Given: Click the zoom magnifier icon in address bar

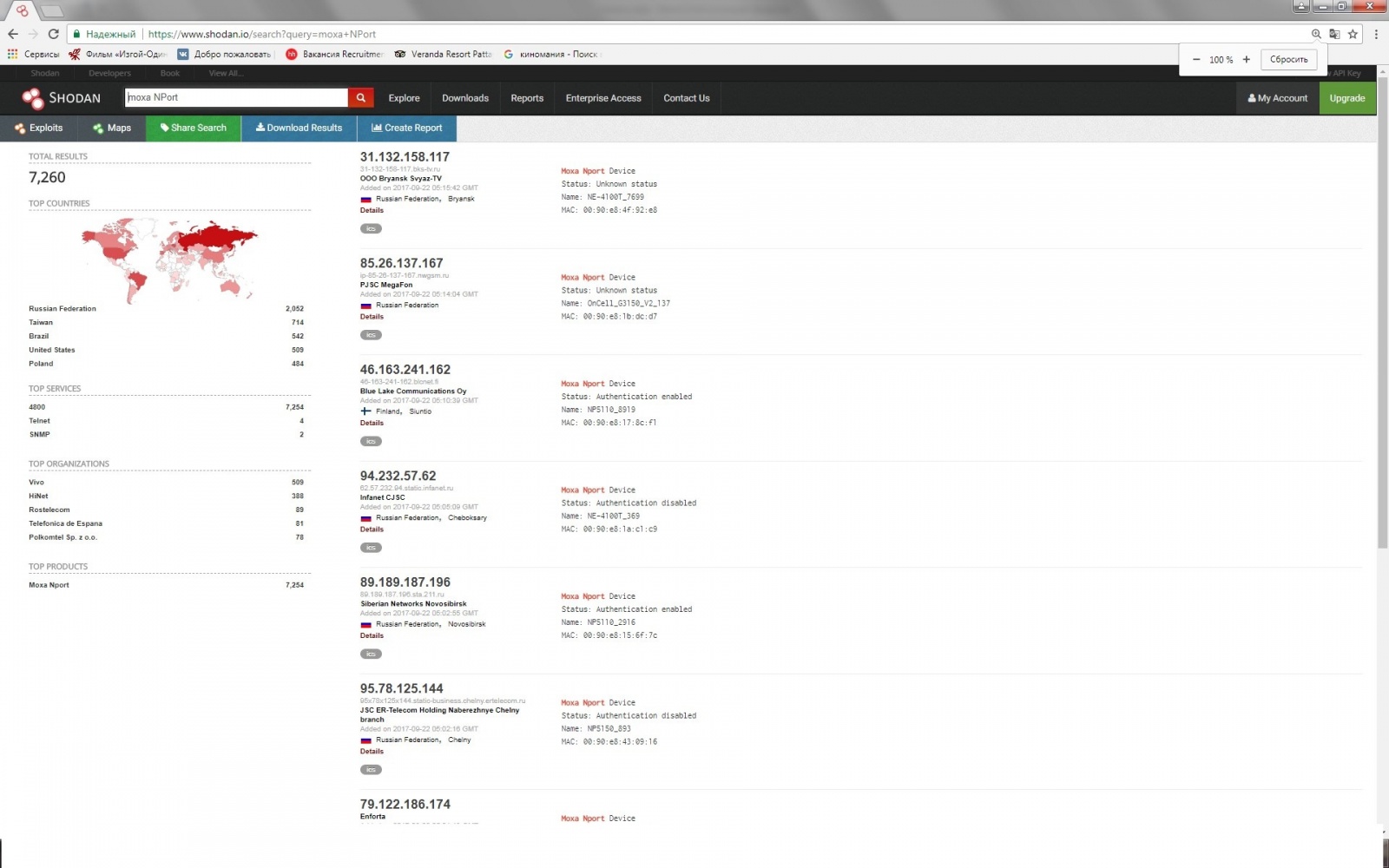Looking at the screenshot, I should point(1316,34).
